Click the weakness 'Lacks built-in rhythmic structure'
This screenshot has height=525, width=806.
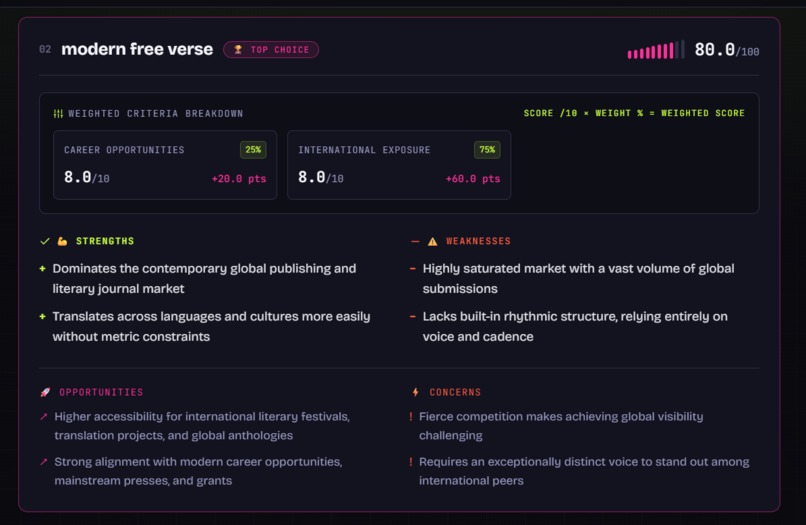click(x=575, y=327)
